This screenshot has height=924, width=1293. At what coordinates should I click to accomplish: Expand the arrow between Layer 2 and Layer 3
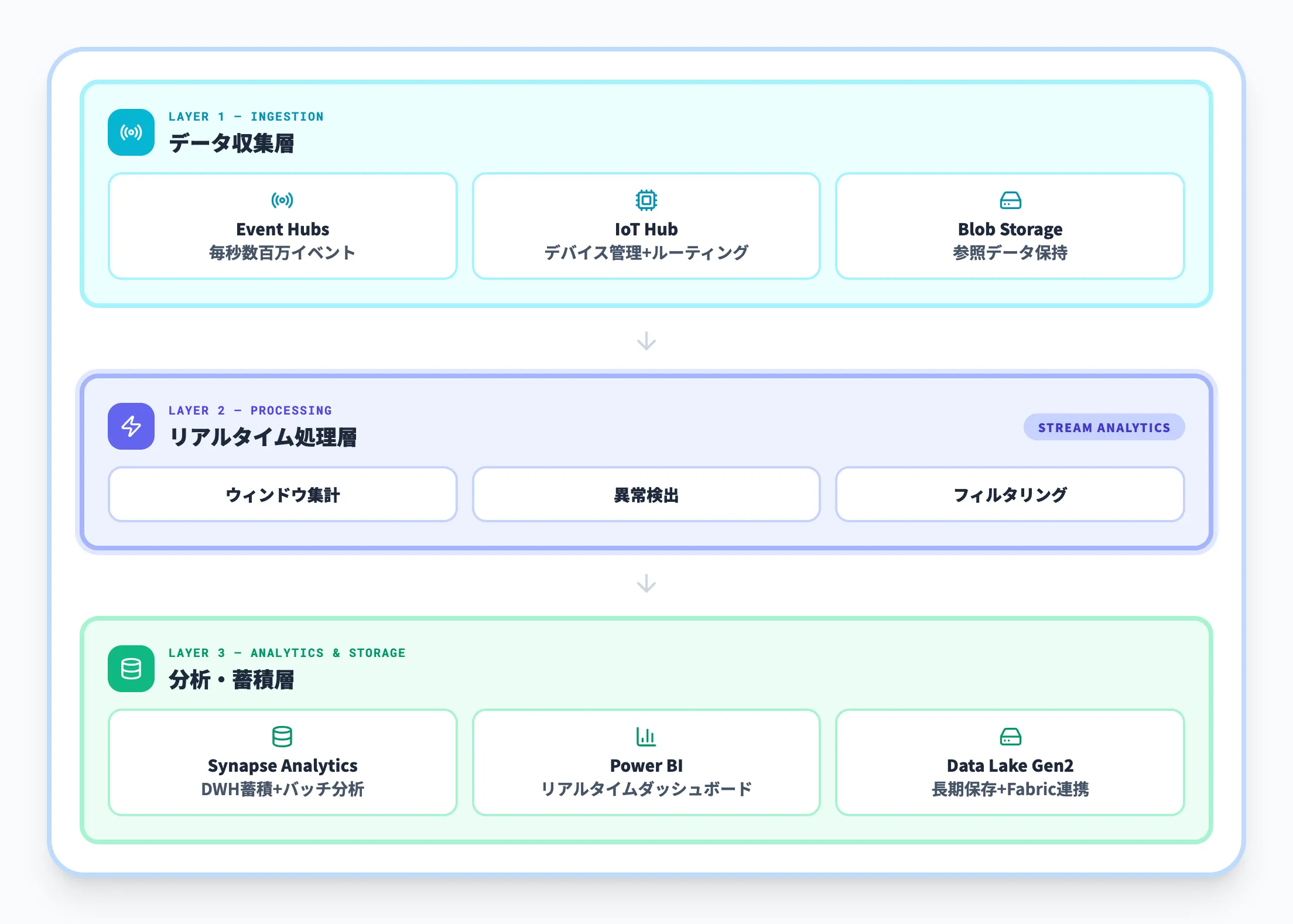[x=646, y=583]
